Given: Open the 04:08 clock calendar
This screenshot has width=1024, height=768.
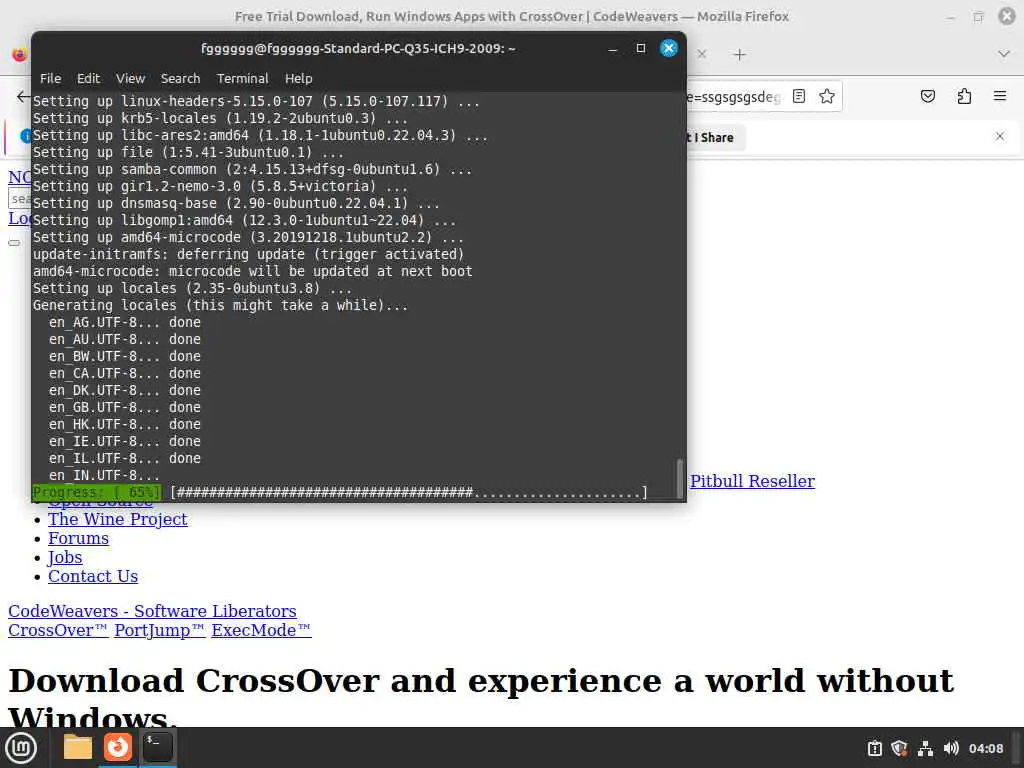Looking at the screenshot, I should 985,748.
